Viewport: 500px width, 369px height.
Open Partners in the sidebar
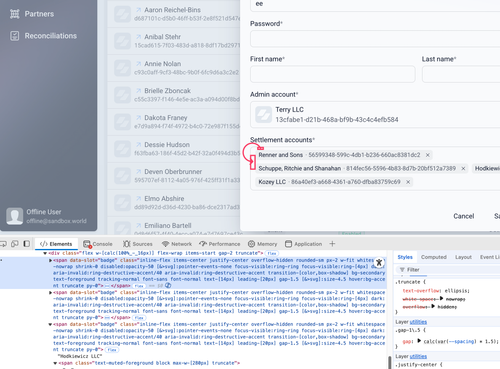point(32,14)
